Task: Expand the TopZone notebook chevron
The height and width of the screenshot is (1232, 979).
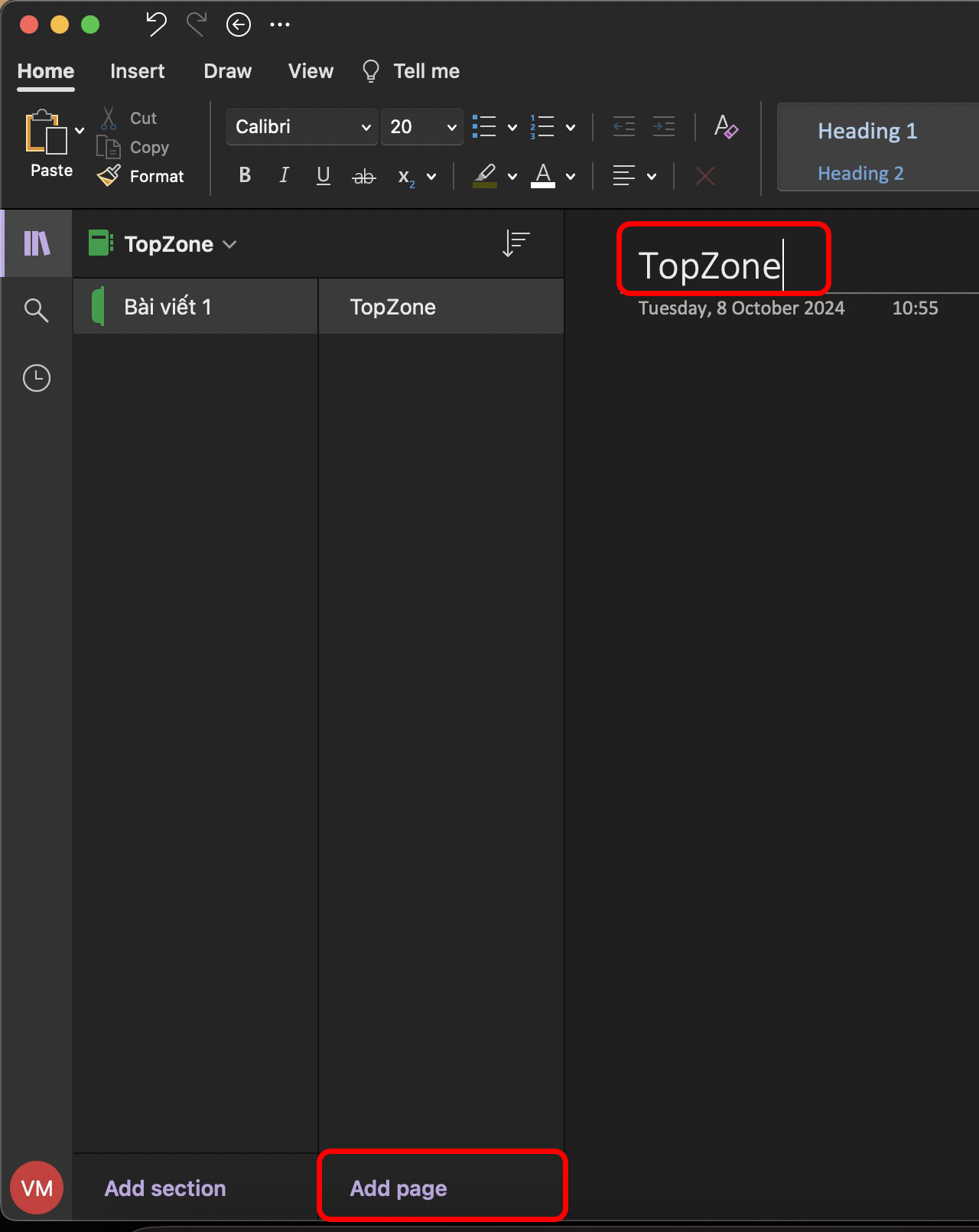Action: (229, 245)
